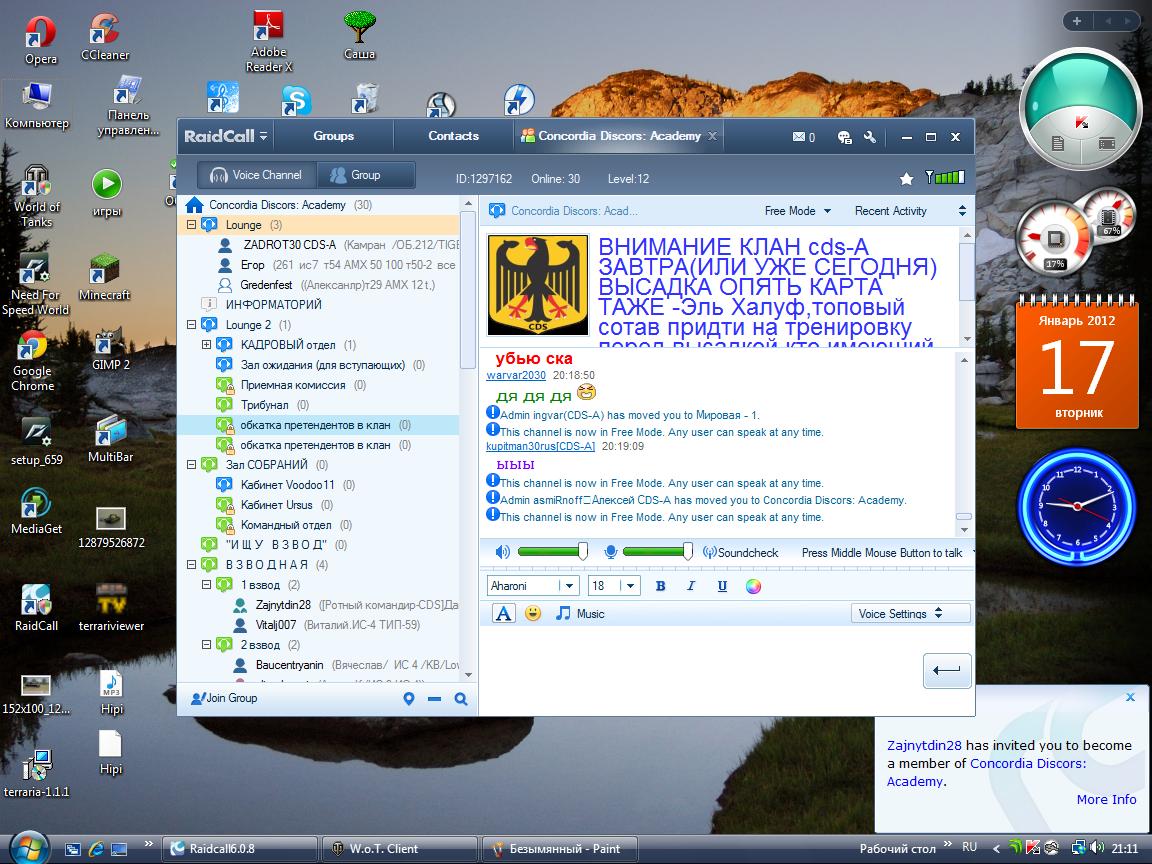Collapse the 2 взвод sub-channel
This screenshot has width=1152, height=864.
(206, 644)
